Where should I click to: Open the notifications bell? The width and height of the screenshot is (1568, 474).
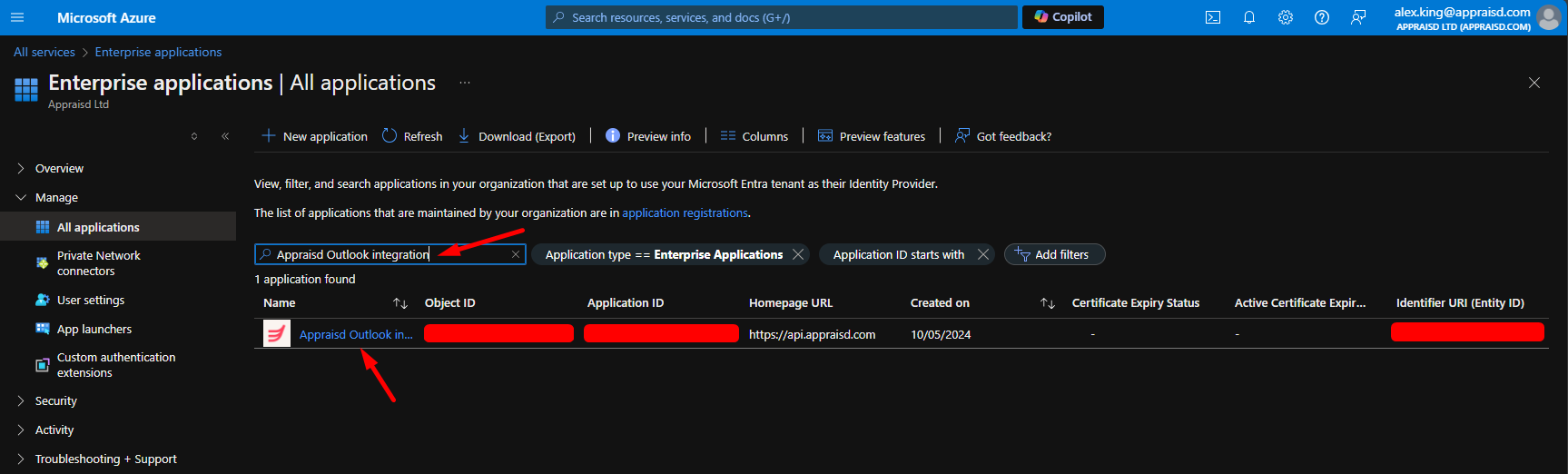pos(1248,17)
